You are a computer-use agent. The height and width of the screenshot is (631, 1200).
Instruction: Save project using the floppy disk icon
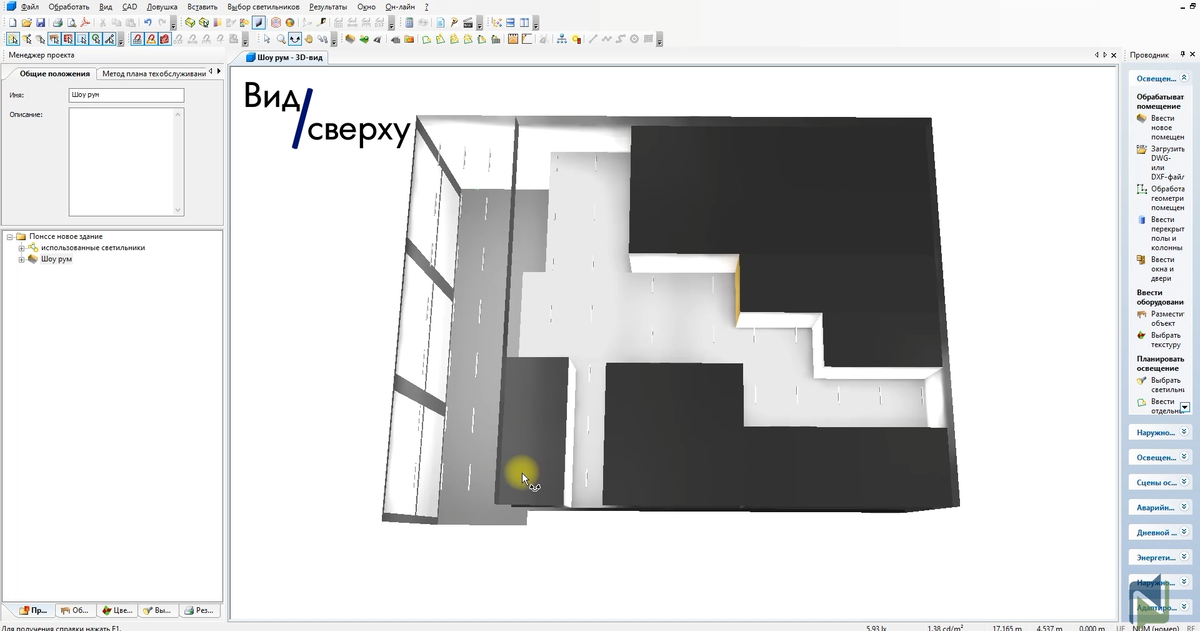[40, 22]
